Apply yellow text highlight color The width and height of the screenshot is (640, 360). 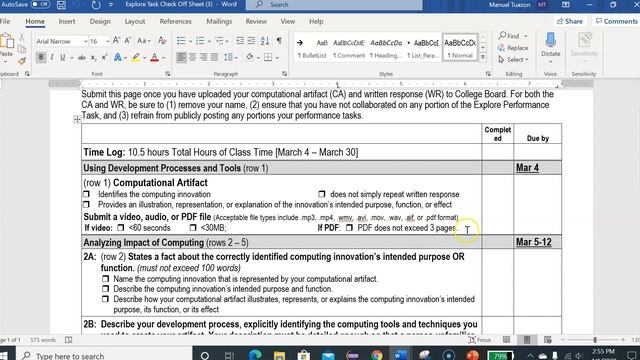click(136, 58)
